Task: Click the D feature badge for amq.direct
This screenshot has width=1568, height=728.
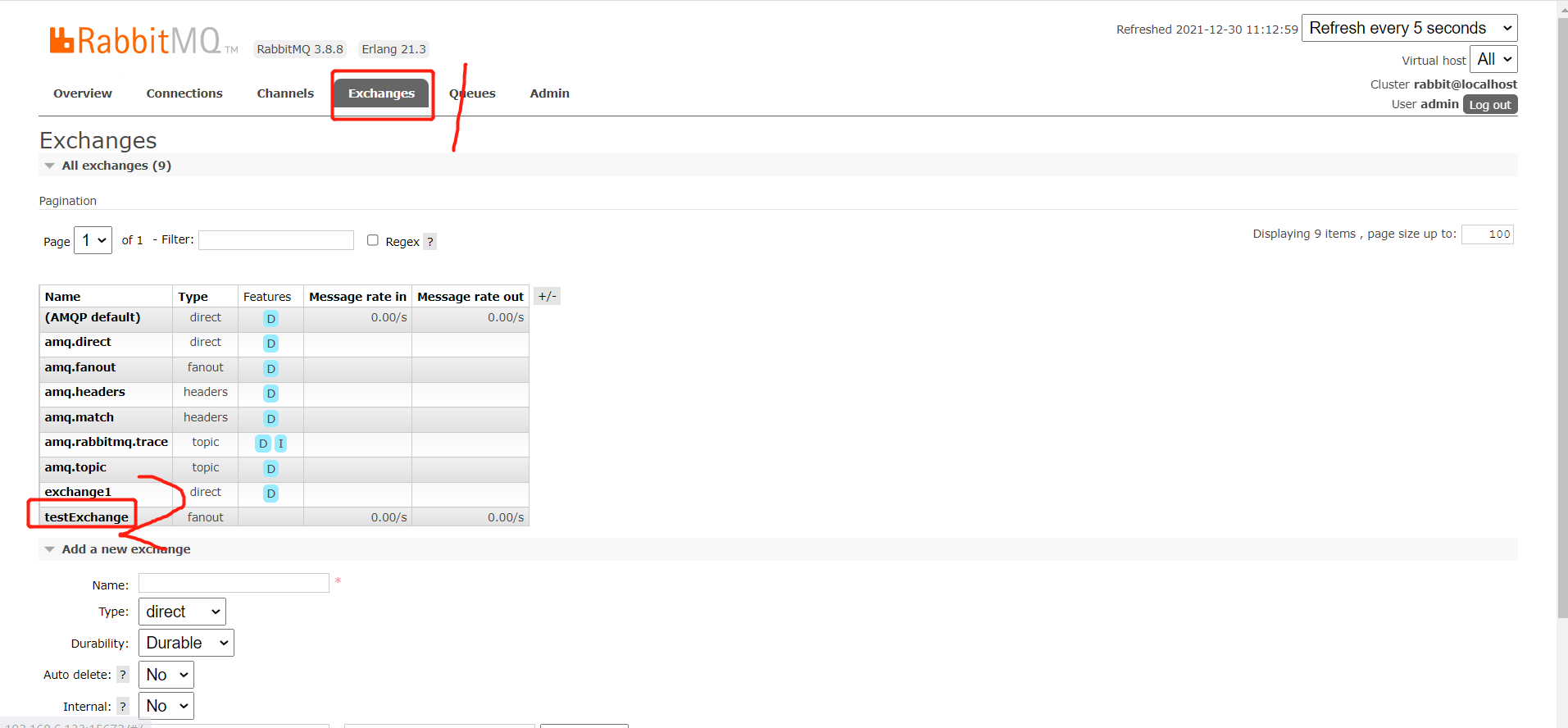Action: coord(271,344)
